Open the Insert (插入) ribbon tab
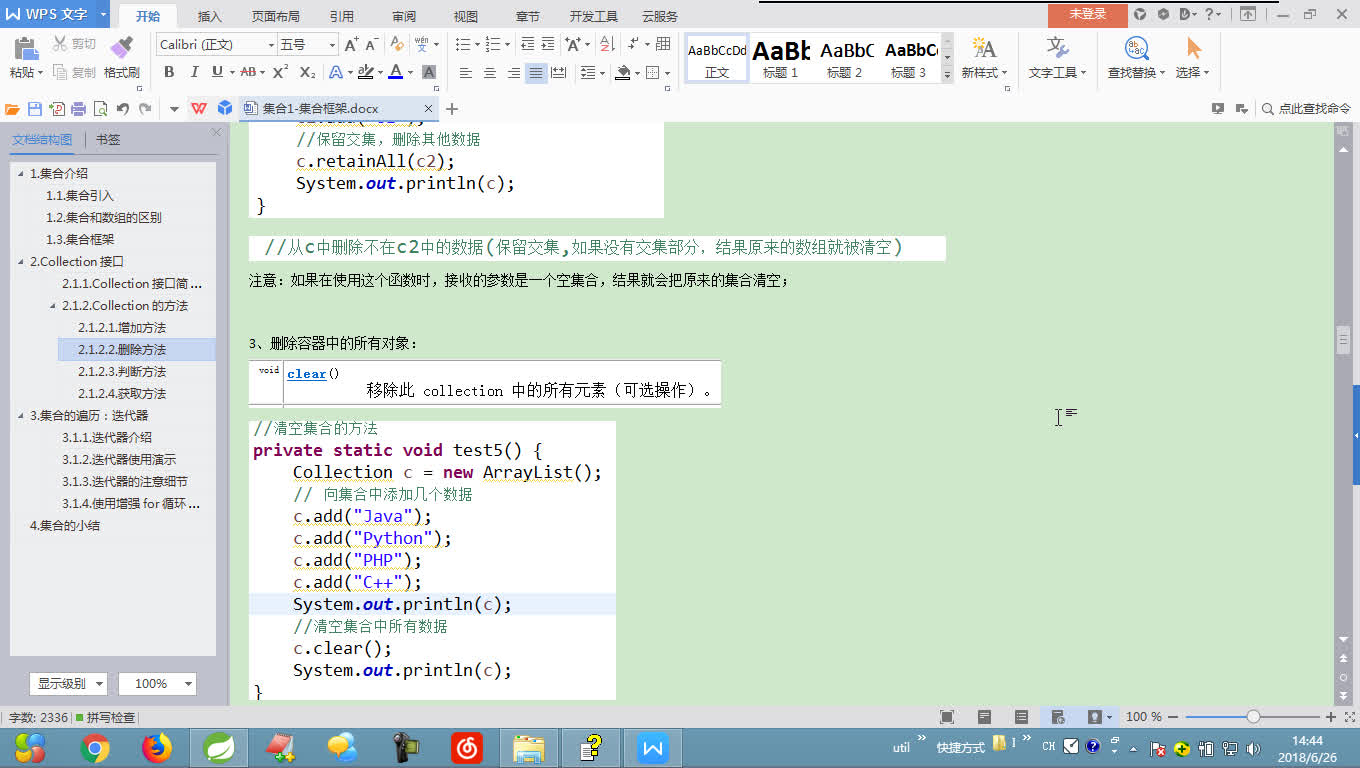 (x=210, y=16)
